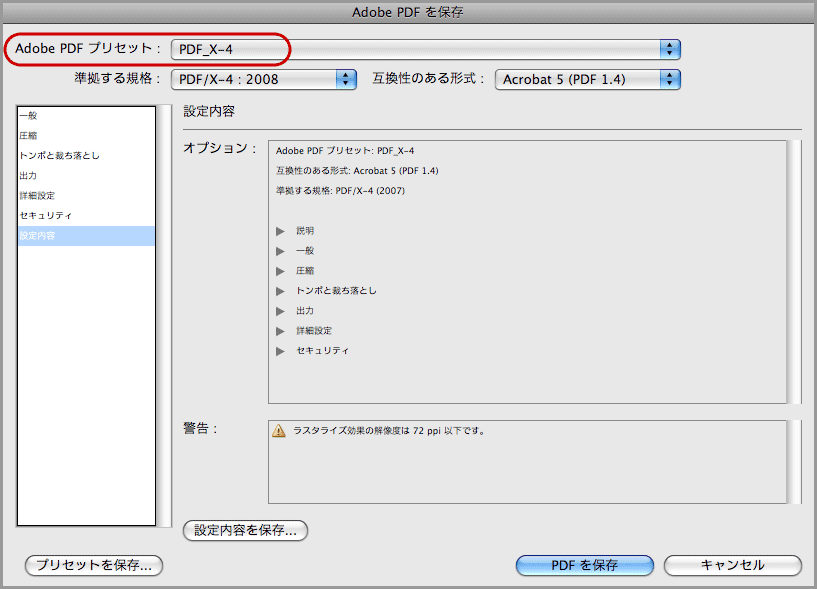Click the left category list scrollbar
Viewport: 817px width, 589px height.
164,316
